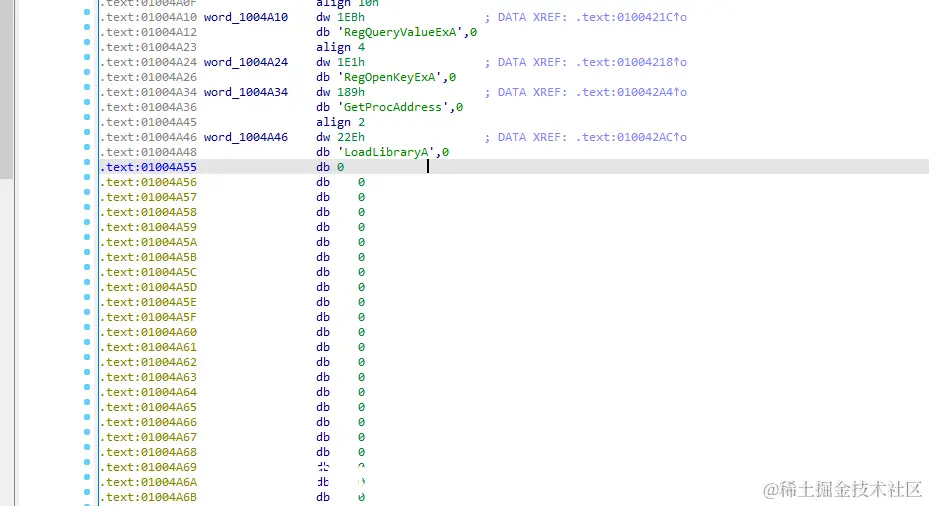Click align 2 at .text:01004A45
Screen dimensions: 929x506
tap(340, 122)
